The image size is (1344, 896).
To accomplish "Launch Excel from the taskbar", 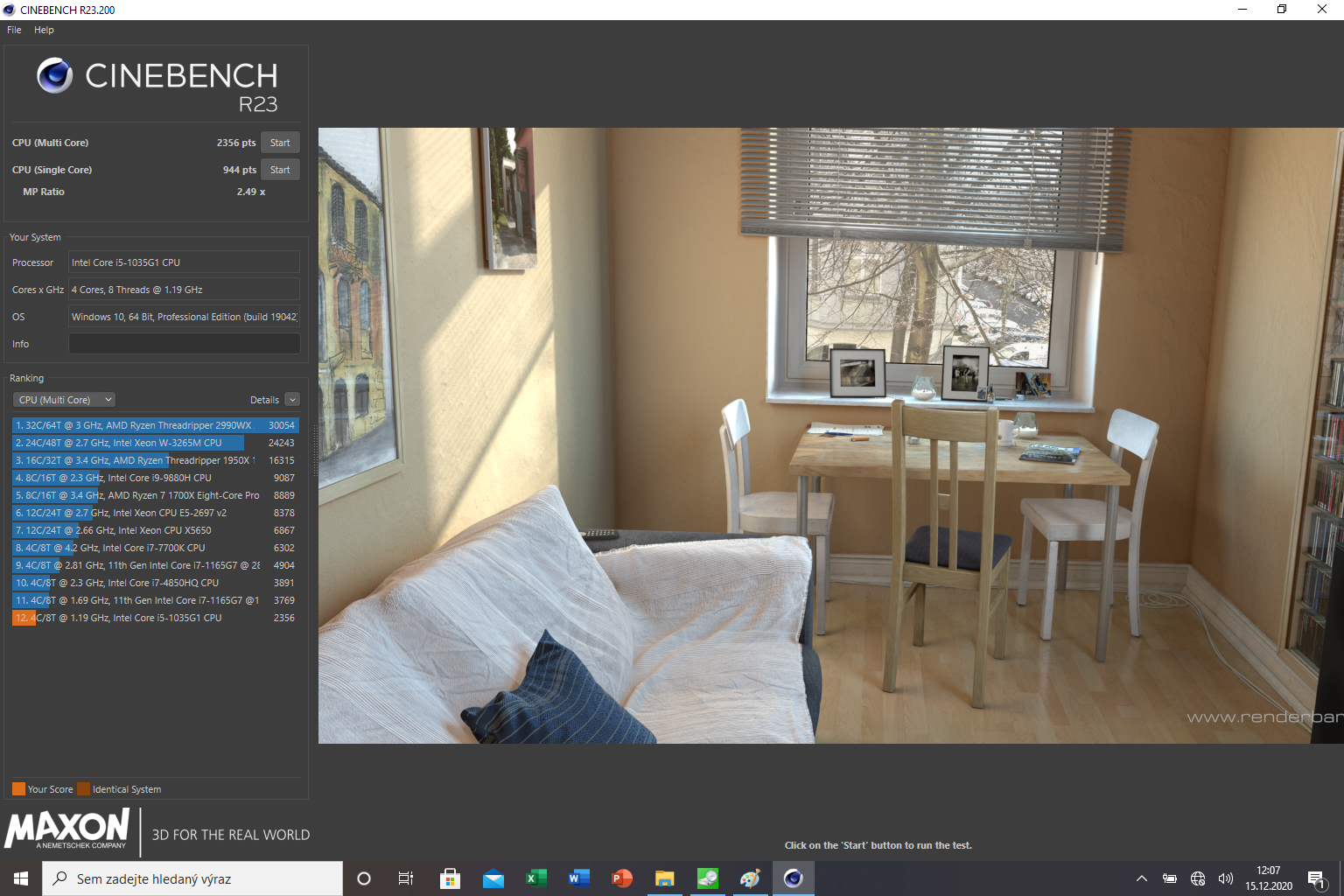I will [535, 878].
